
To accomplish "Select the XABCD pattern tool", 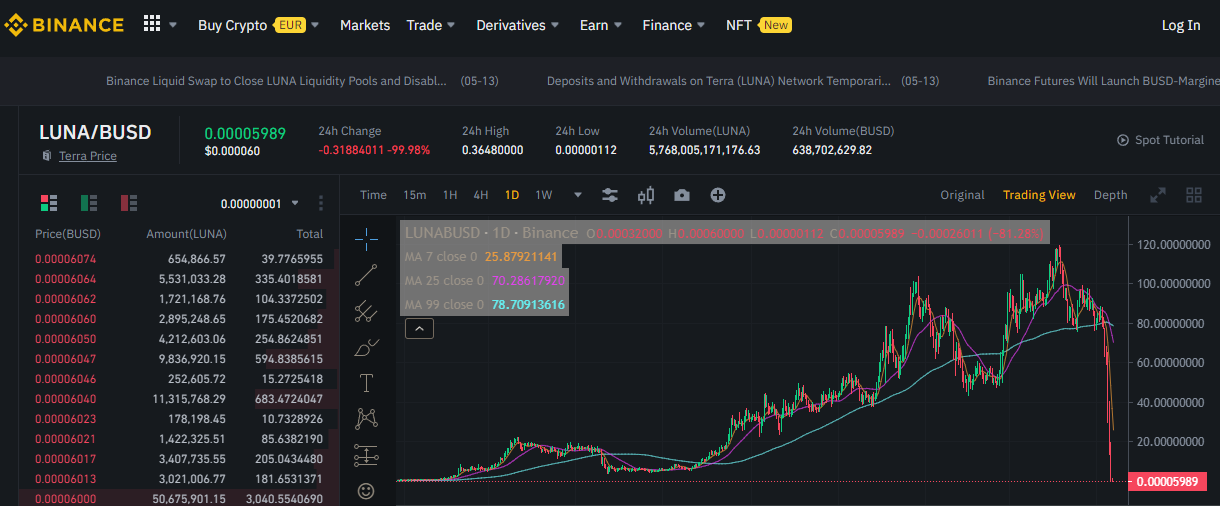I will coord(366,419).
